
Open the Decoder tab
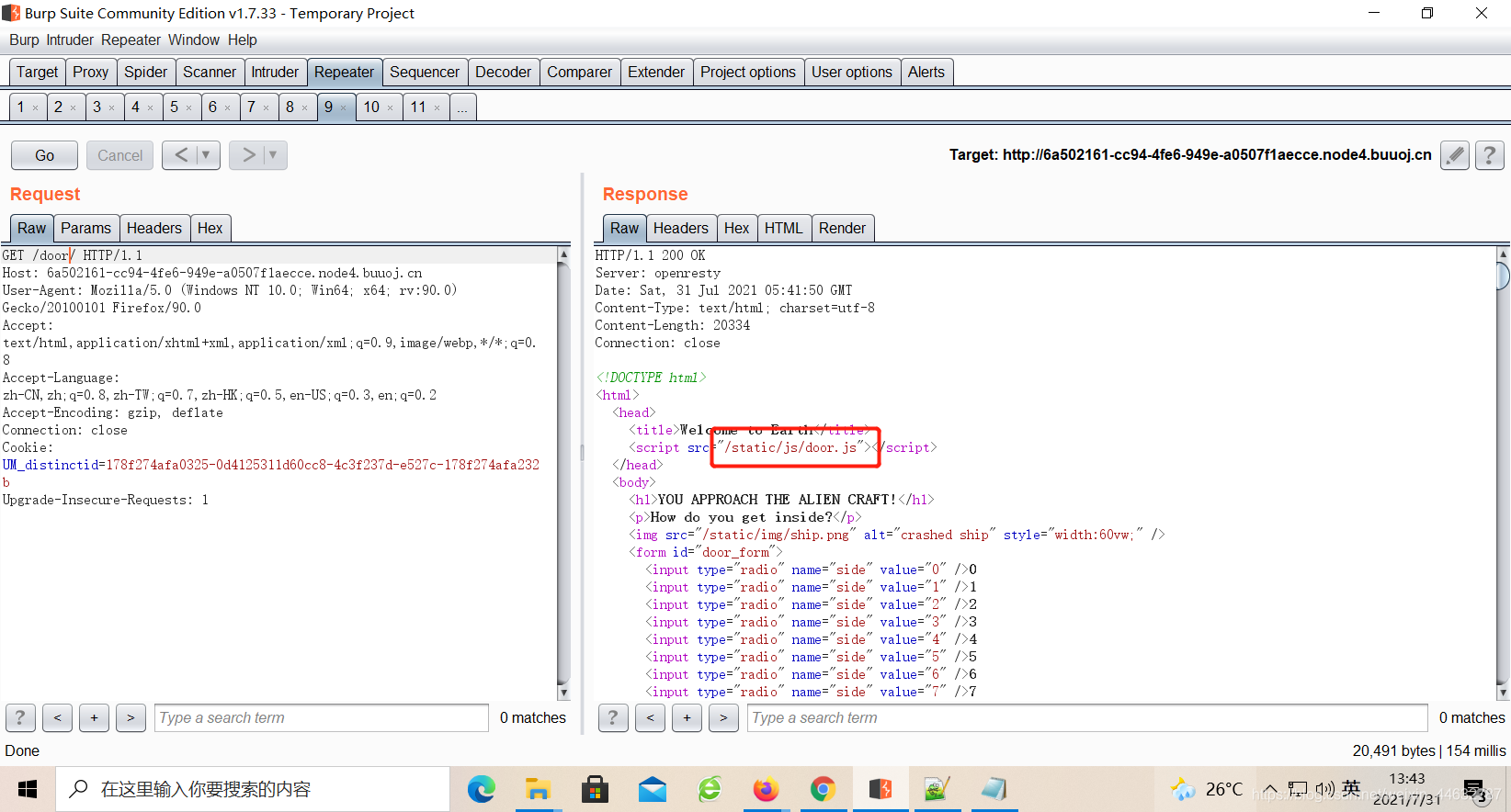click(503, 72)
